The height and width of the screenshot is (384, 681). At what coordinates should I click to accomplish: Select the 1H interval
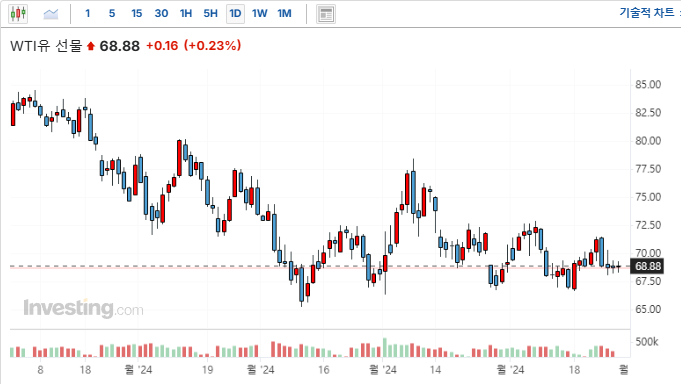[186, 13]
